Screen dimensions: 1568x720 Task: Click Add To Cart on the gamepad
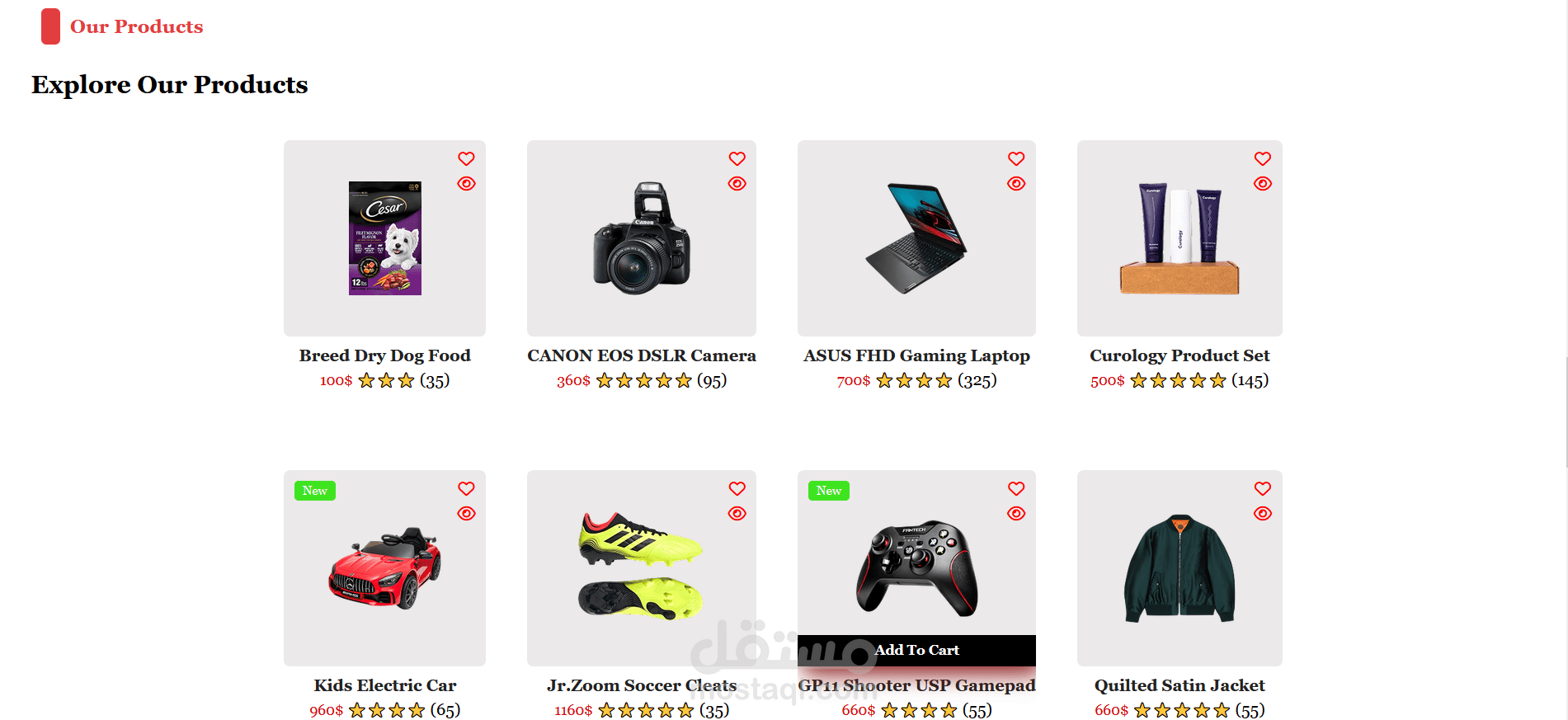pos(916,650)
